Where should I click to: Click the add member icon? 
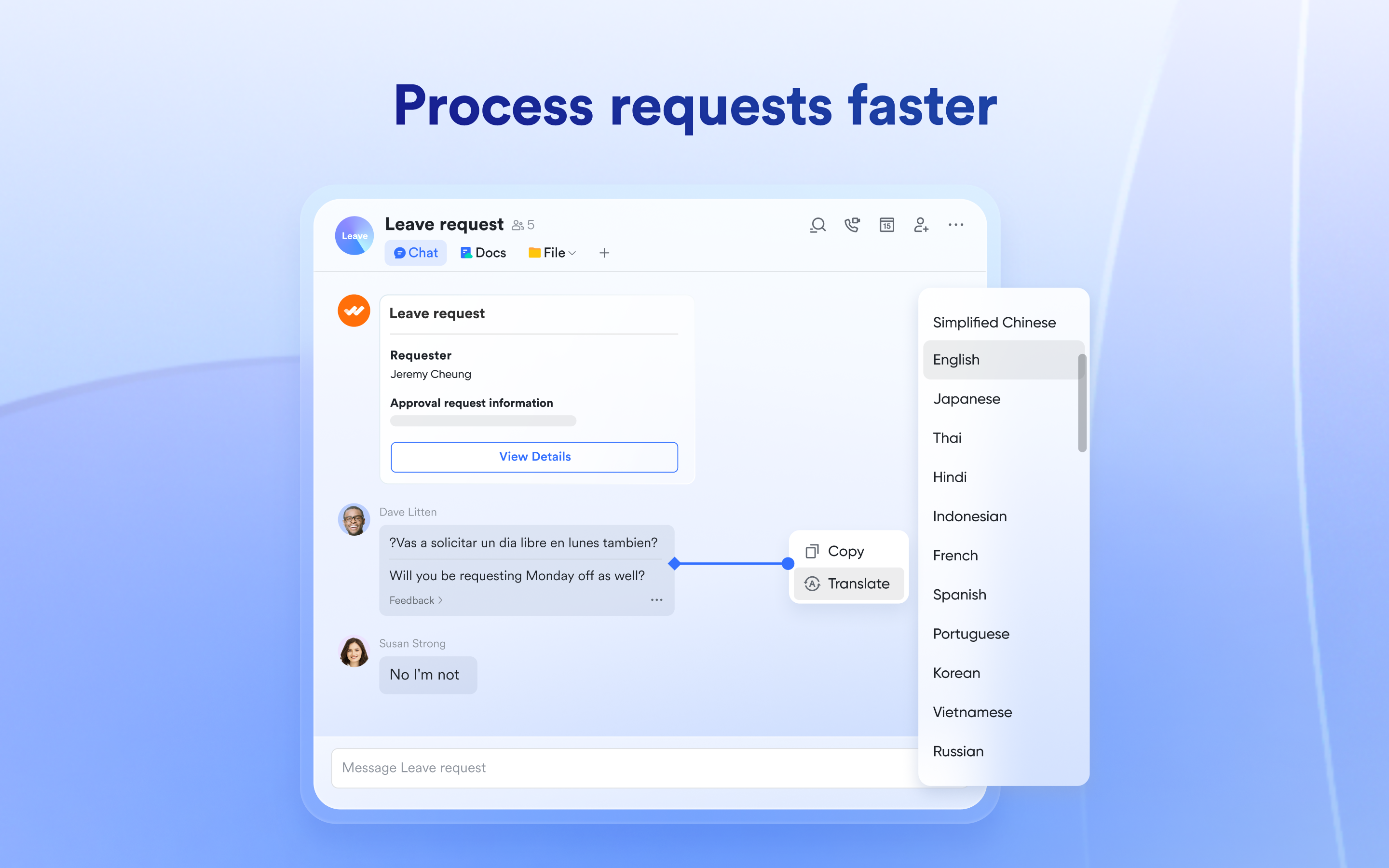[920, 224]
